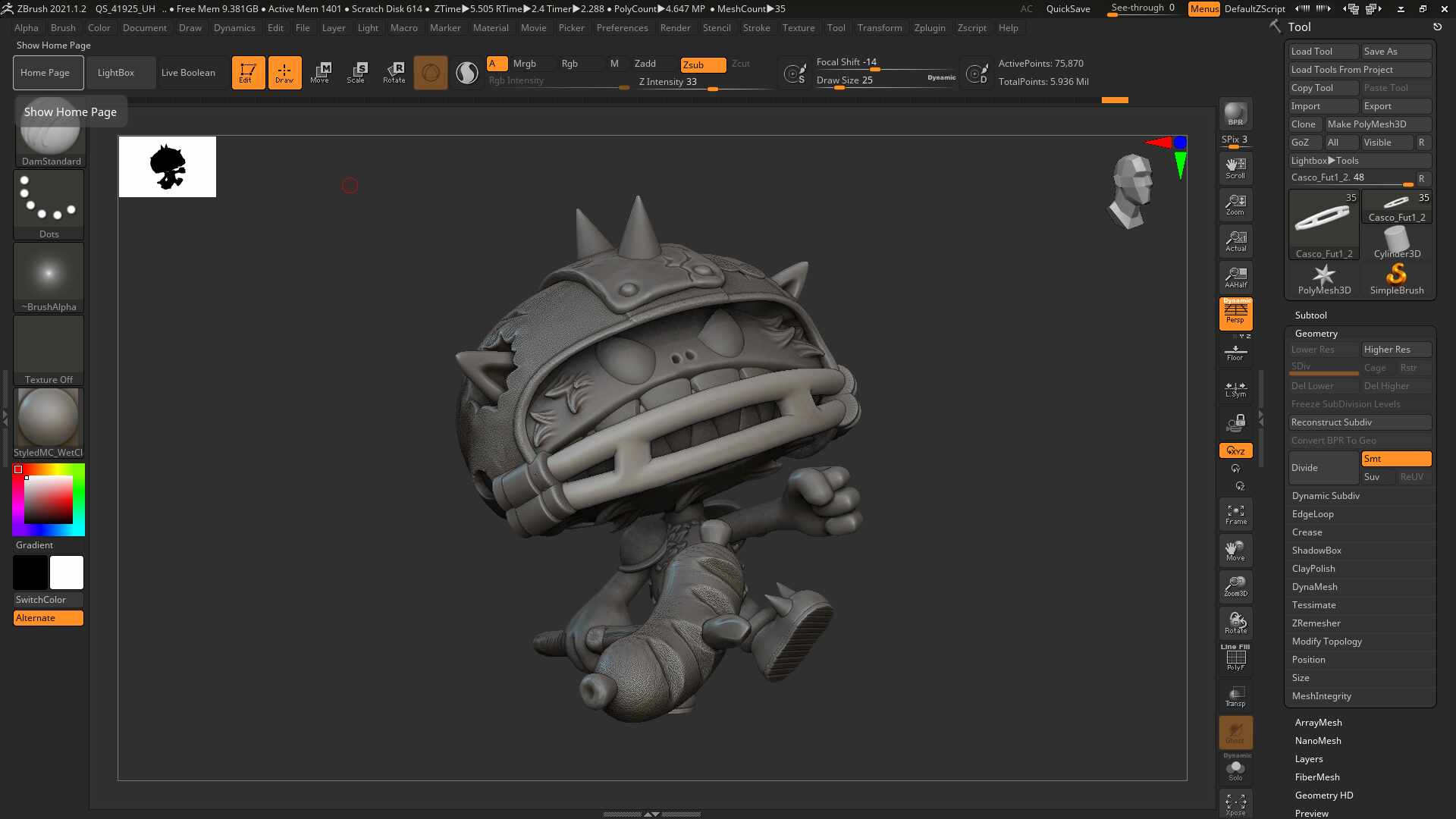The width and height of the screenshot is (1456, 819).
Task: Select the Scale tool icon
Action: click(x=356, y=73)
